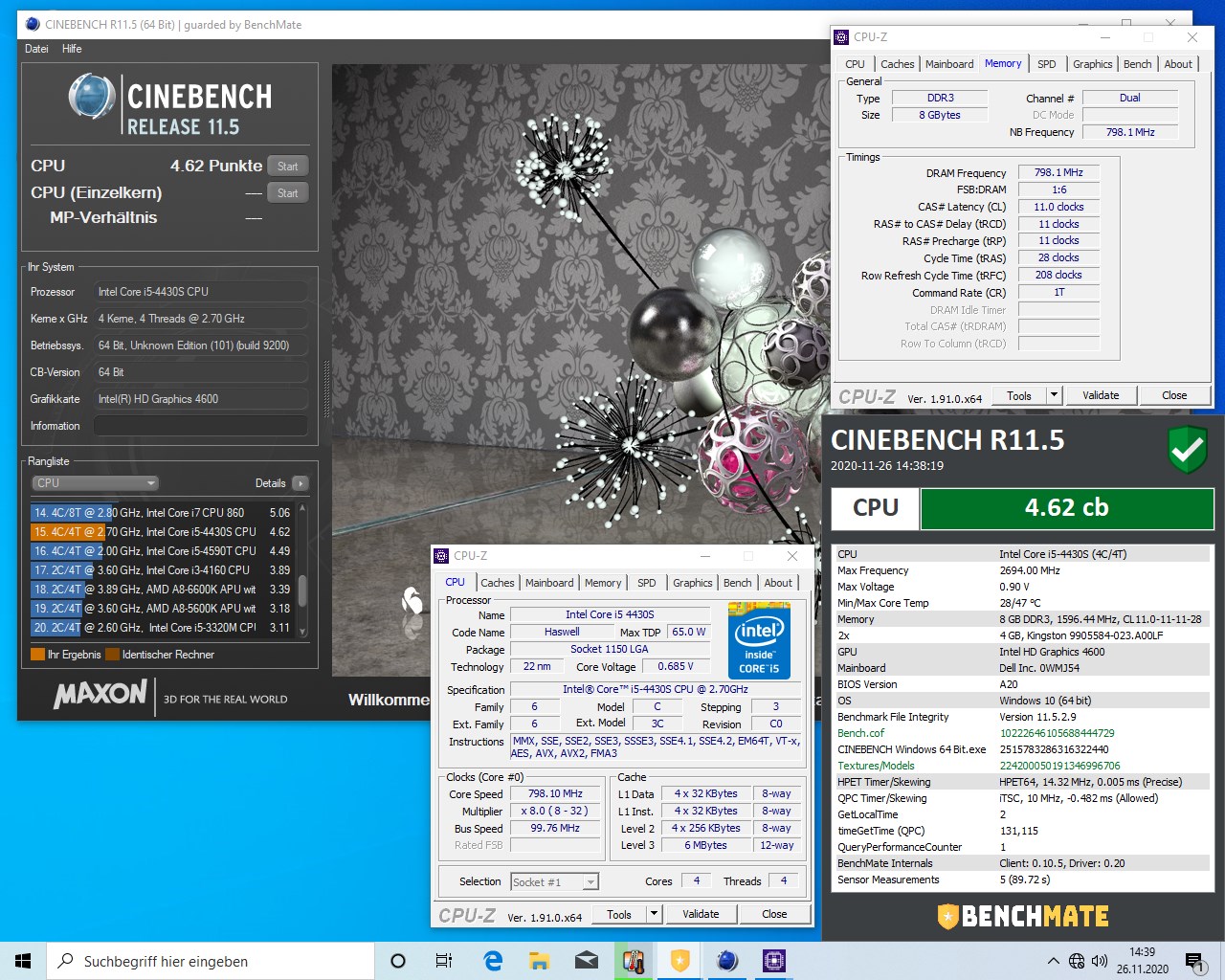Select BenchMate shield icon on taskbar
This screenshot has height=980, width=1225.
[679, 961]
